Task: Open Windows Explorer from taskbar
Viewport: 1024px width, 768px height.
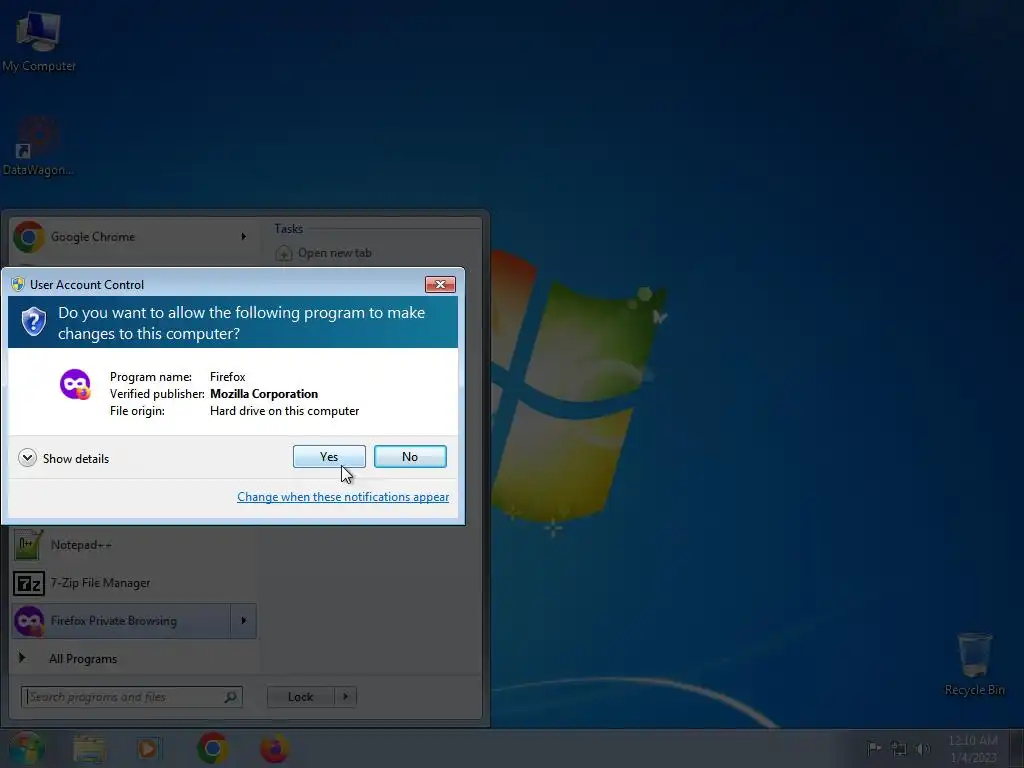Action: [89, 749]
